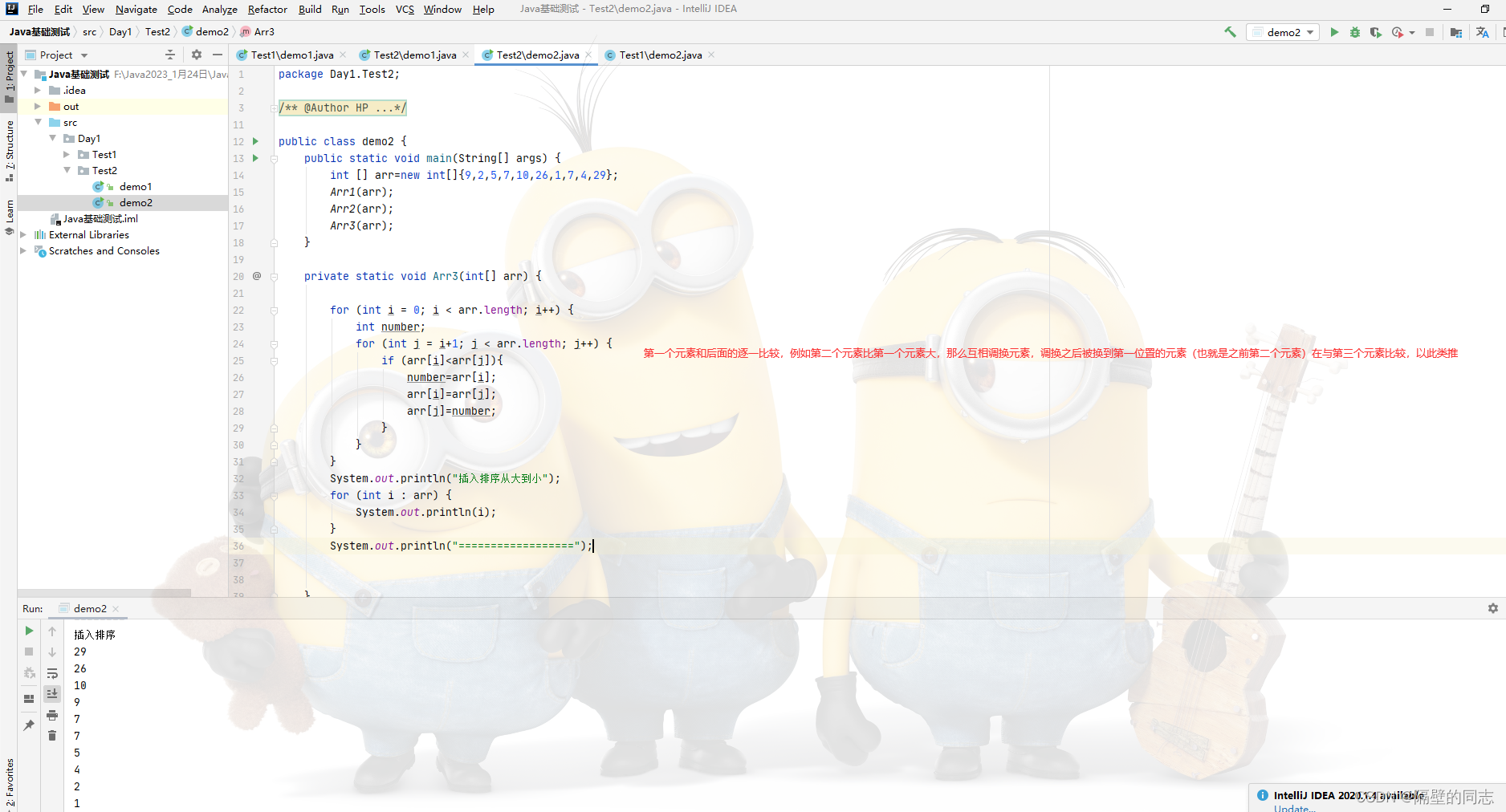Hide the Project tool window
This screenshot has height=812, width=1506.
tap(218, 55)
